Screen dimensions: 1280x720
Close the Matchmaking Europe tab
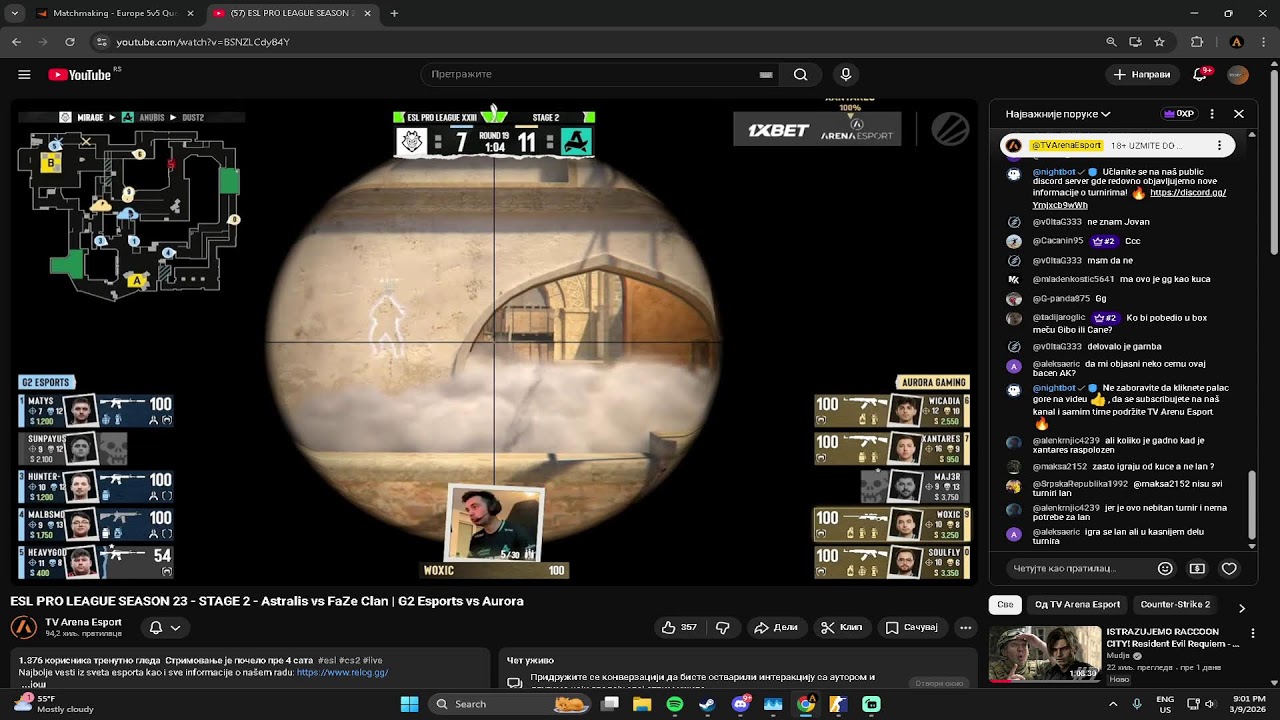pos(191,13)
